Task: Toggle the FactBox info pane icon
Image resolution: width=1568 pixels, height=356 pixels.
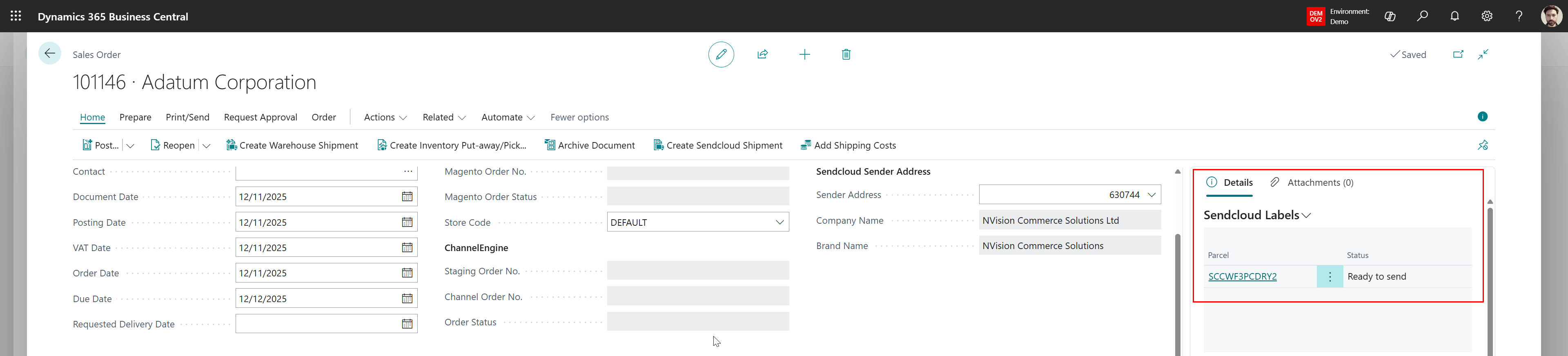Action: coord(1482,117)
